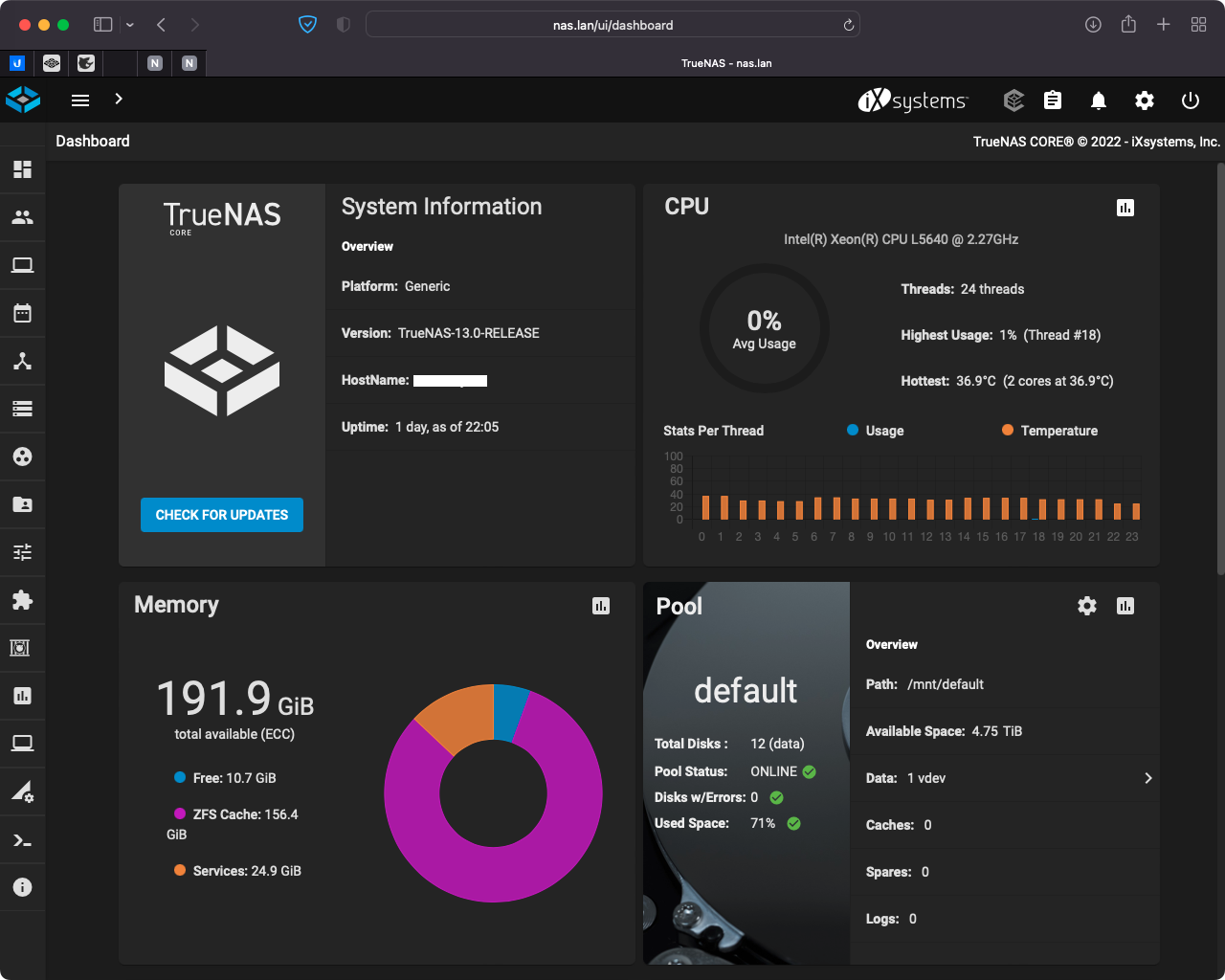Click the Intel Xeon CPU model text
The height and width of the screenshot is (980, 1225).
click(902, 239)
